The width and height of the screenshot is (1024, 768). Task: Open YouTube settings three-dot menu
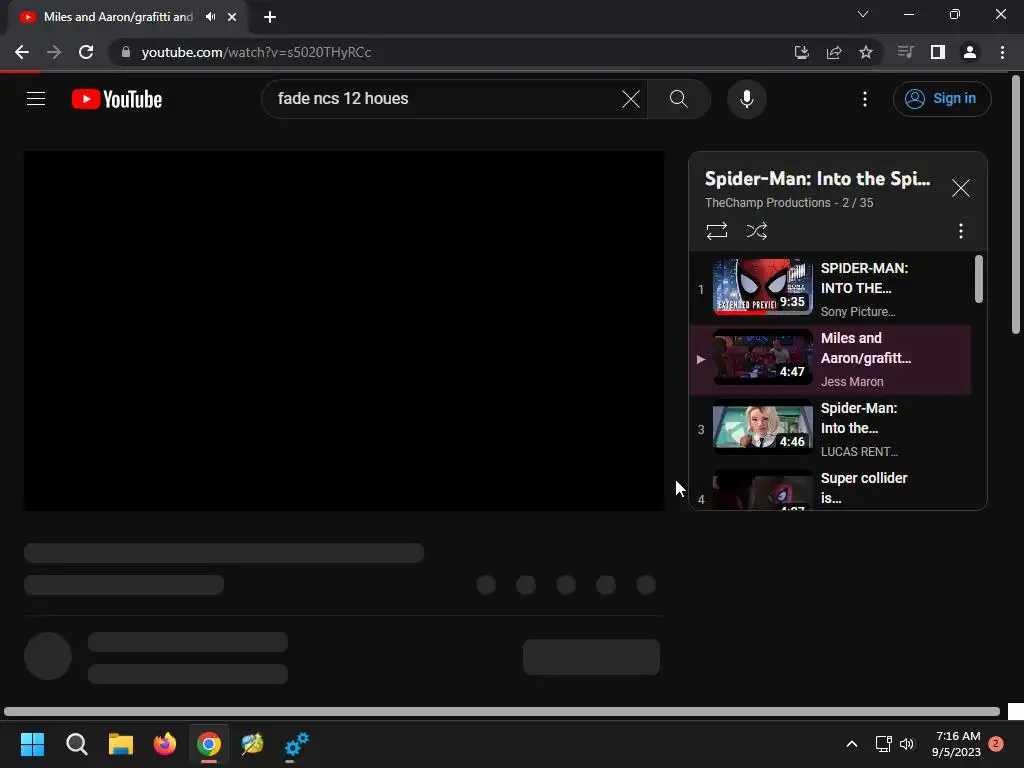click(865, 99)
